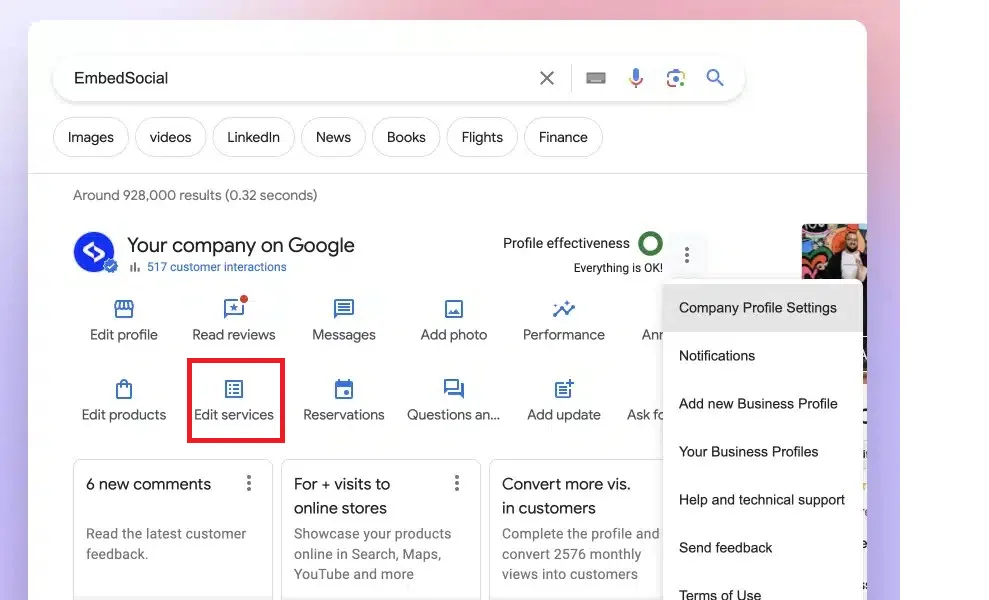
Task: Click the blue magnifier search icon
Action: point(715,78)
